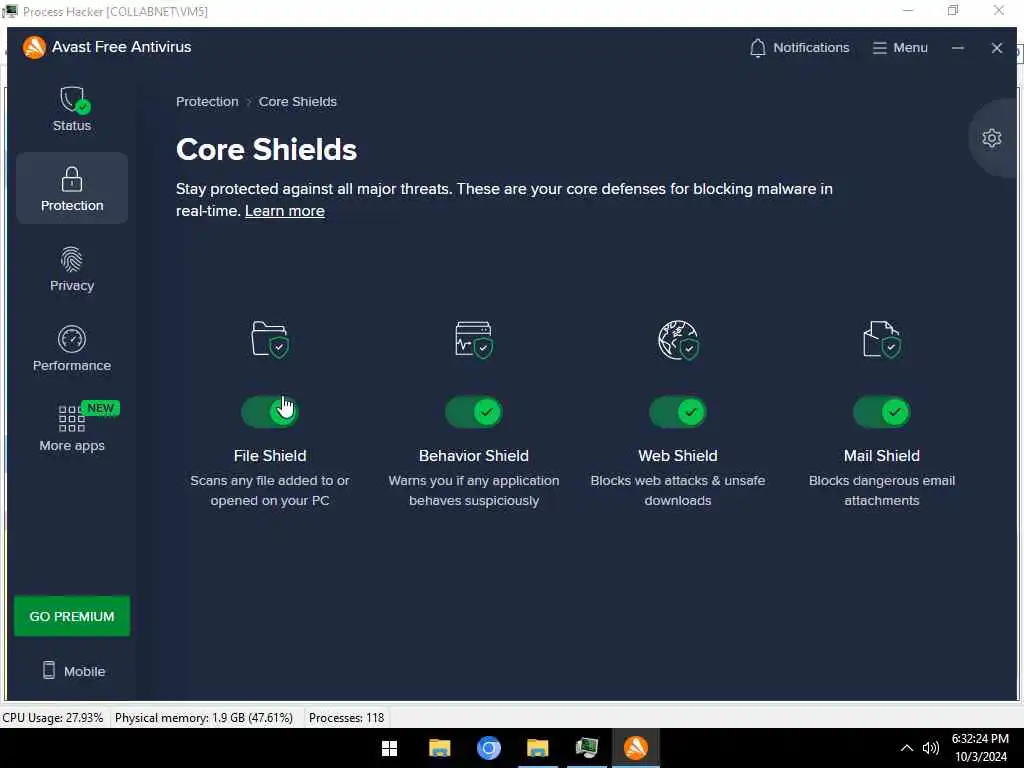Open Process Hacker from taskbar

click(586, 748)
